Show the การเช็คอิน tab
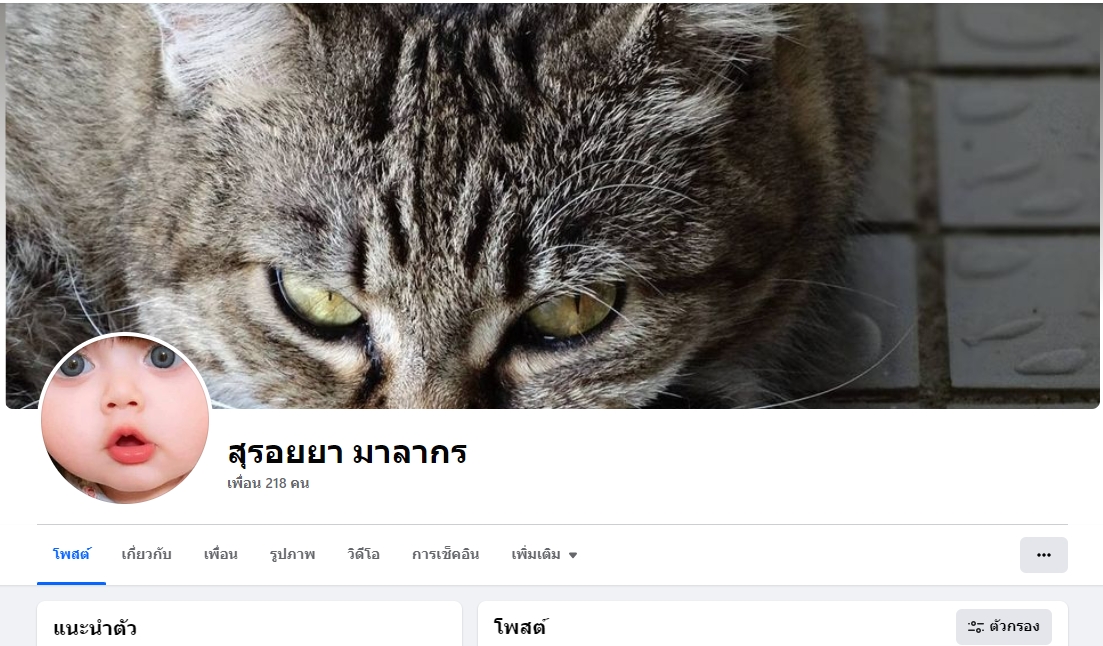 pyautogui.click(x=445, y=555)
